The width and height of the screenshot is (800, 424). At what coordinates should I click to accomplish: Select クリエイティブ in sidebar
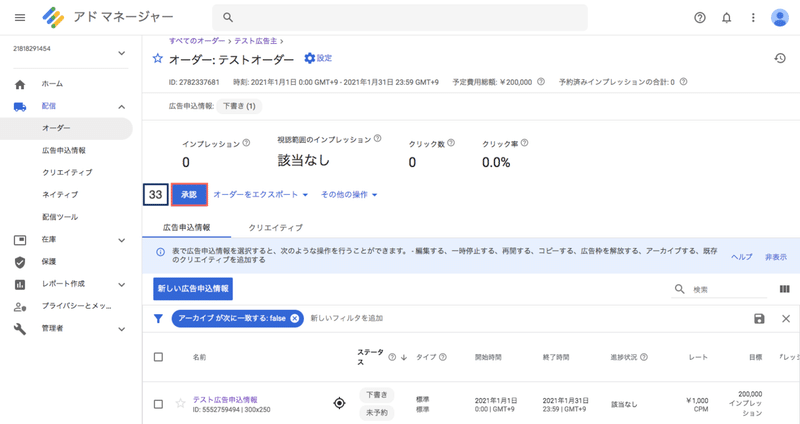[67, 172]
